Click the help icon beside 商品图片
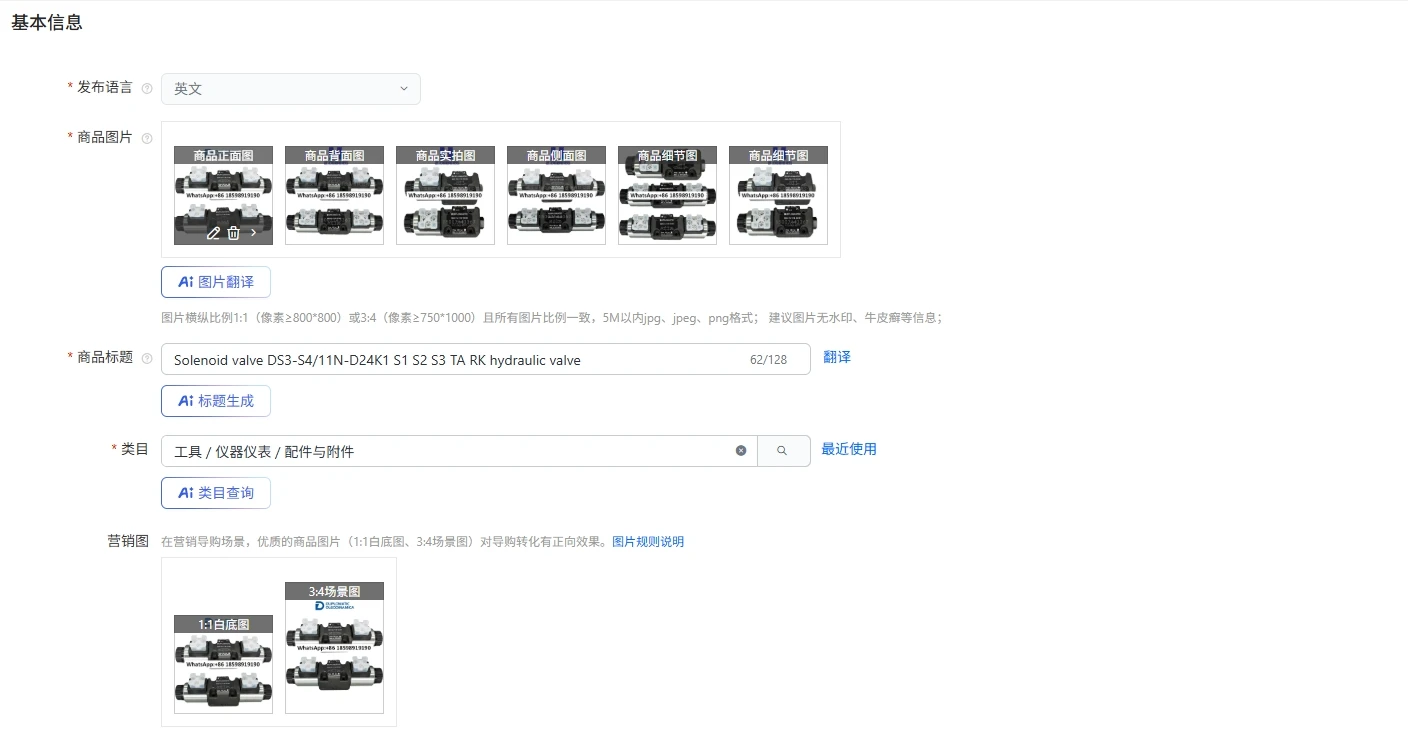 click(x=147, y=138)
